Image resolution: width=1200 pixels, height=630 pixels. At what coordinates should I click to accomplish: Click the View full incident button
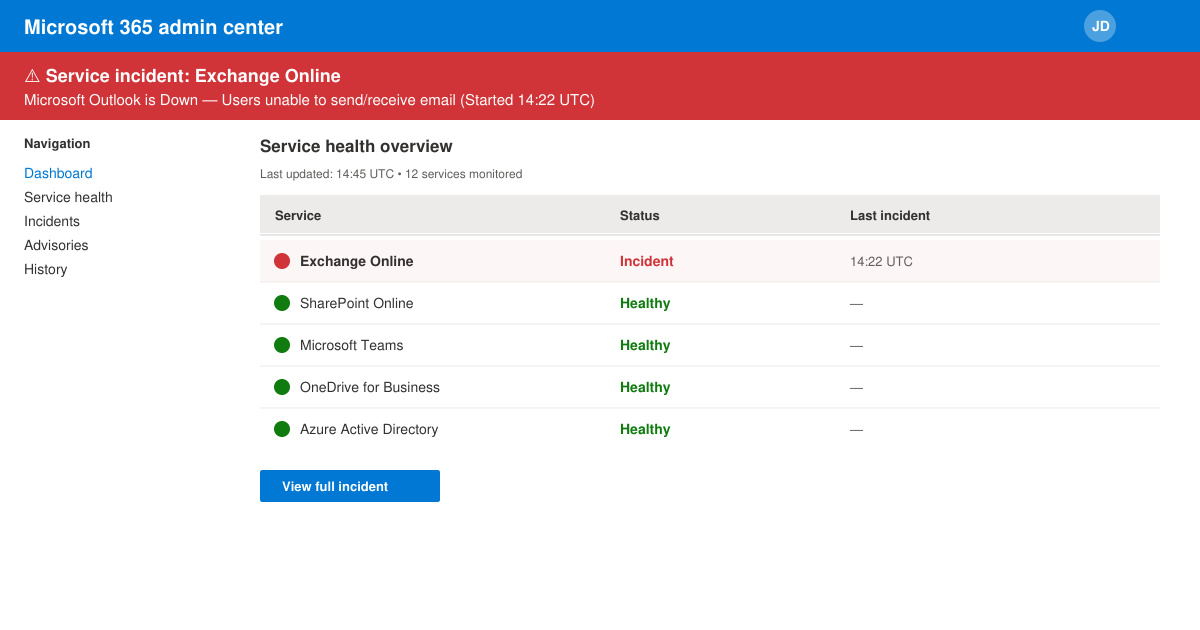point(350,486)
